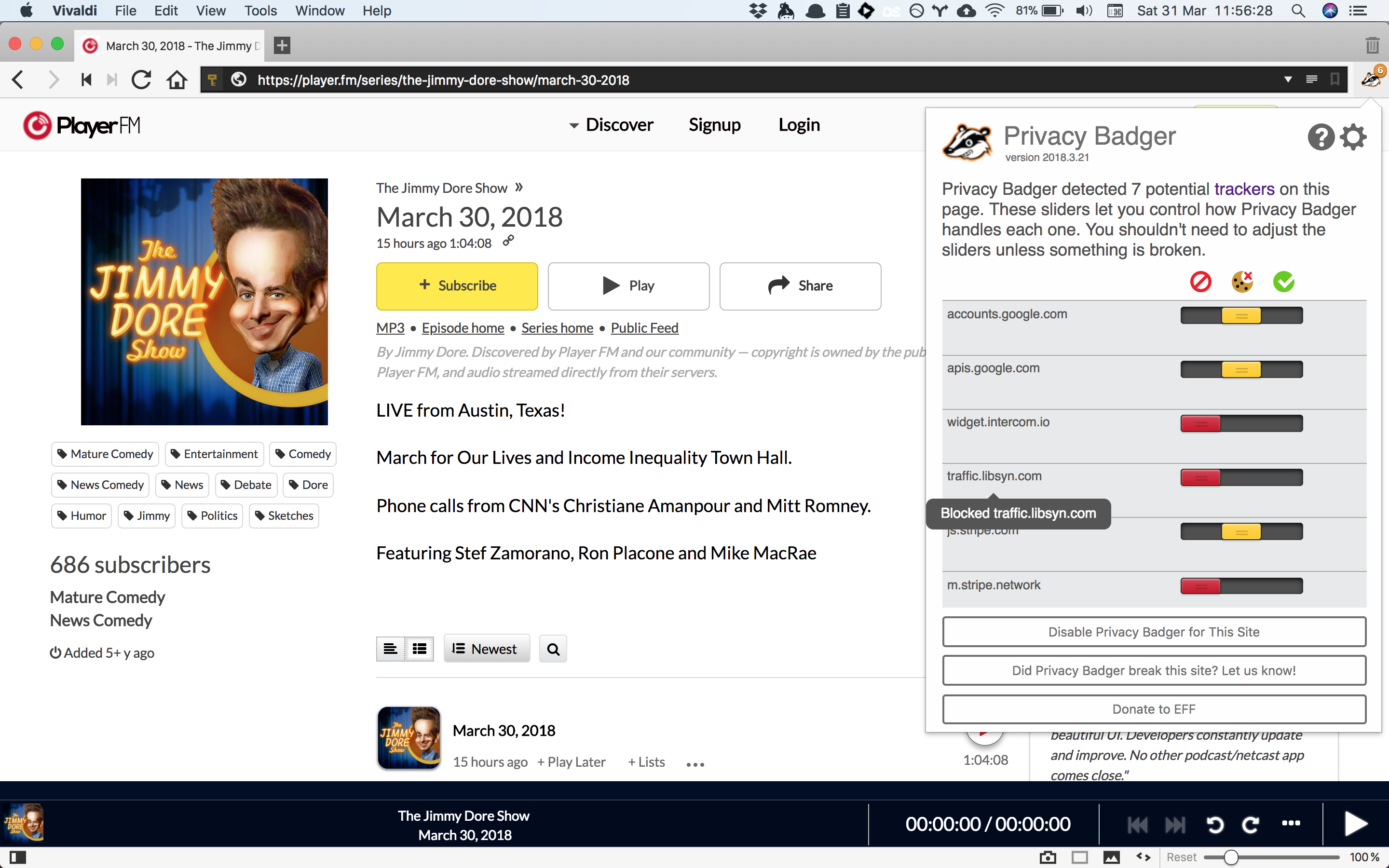The width and height of the screenshot is (1389, 868).
Task: Open the MP3 link
Action: [x=390, y=328]
